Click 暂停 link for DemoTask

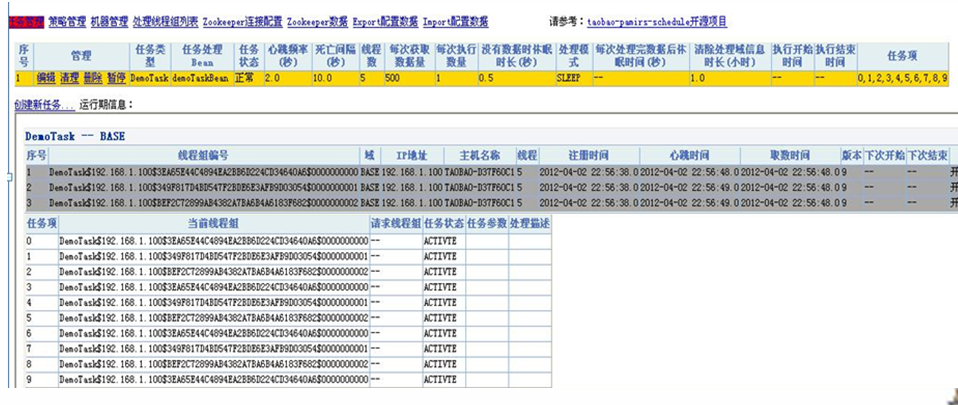116,78
